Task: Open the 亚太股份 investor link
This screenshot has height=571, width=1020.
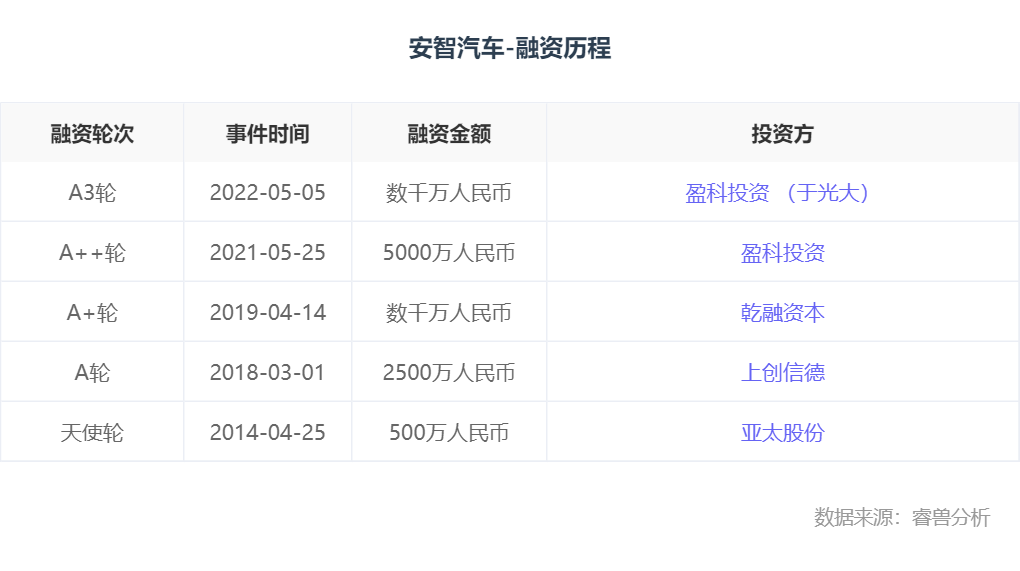Action: tap(783, 432)
